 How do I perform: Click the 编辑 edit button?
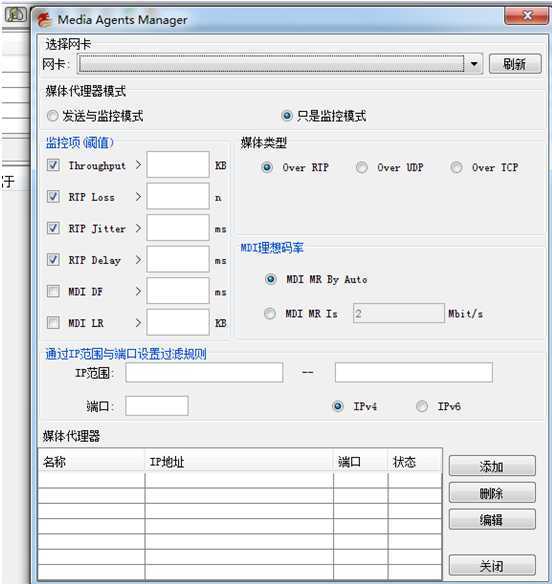pyautogui.click(x=492, y=520)
